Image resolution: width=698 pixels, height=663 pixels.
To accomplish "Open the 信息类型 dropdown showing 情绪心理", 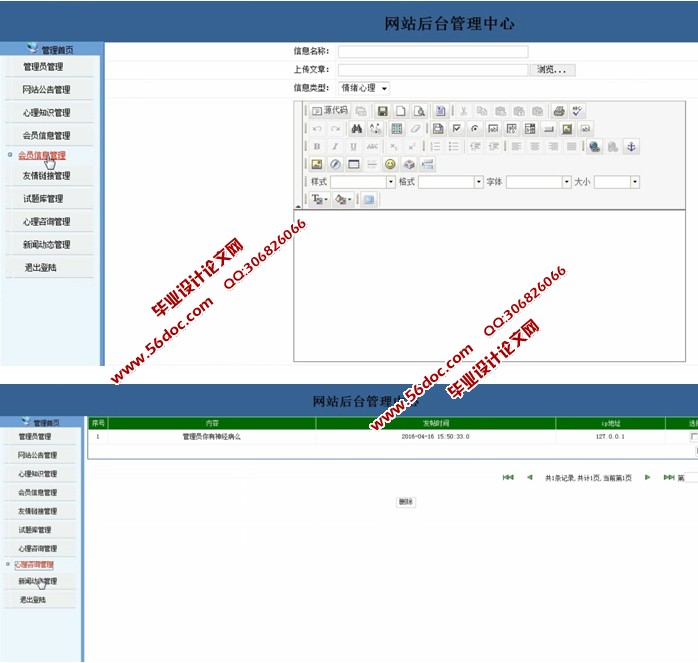I will tap(364, 88).
